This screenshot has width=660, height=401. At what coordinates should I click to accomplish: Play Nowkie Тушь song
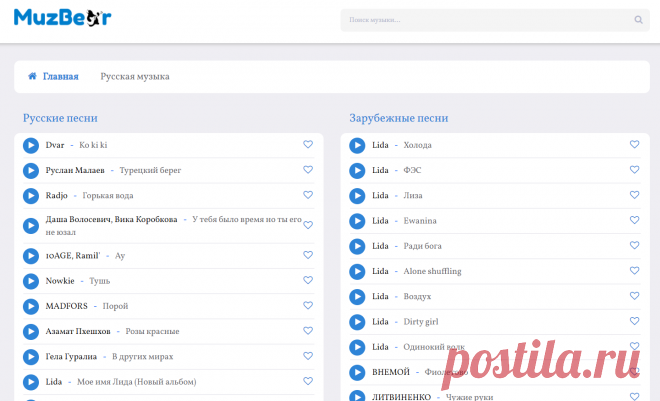(x=30, y=281)
